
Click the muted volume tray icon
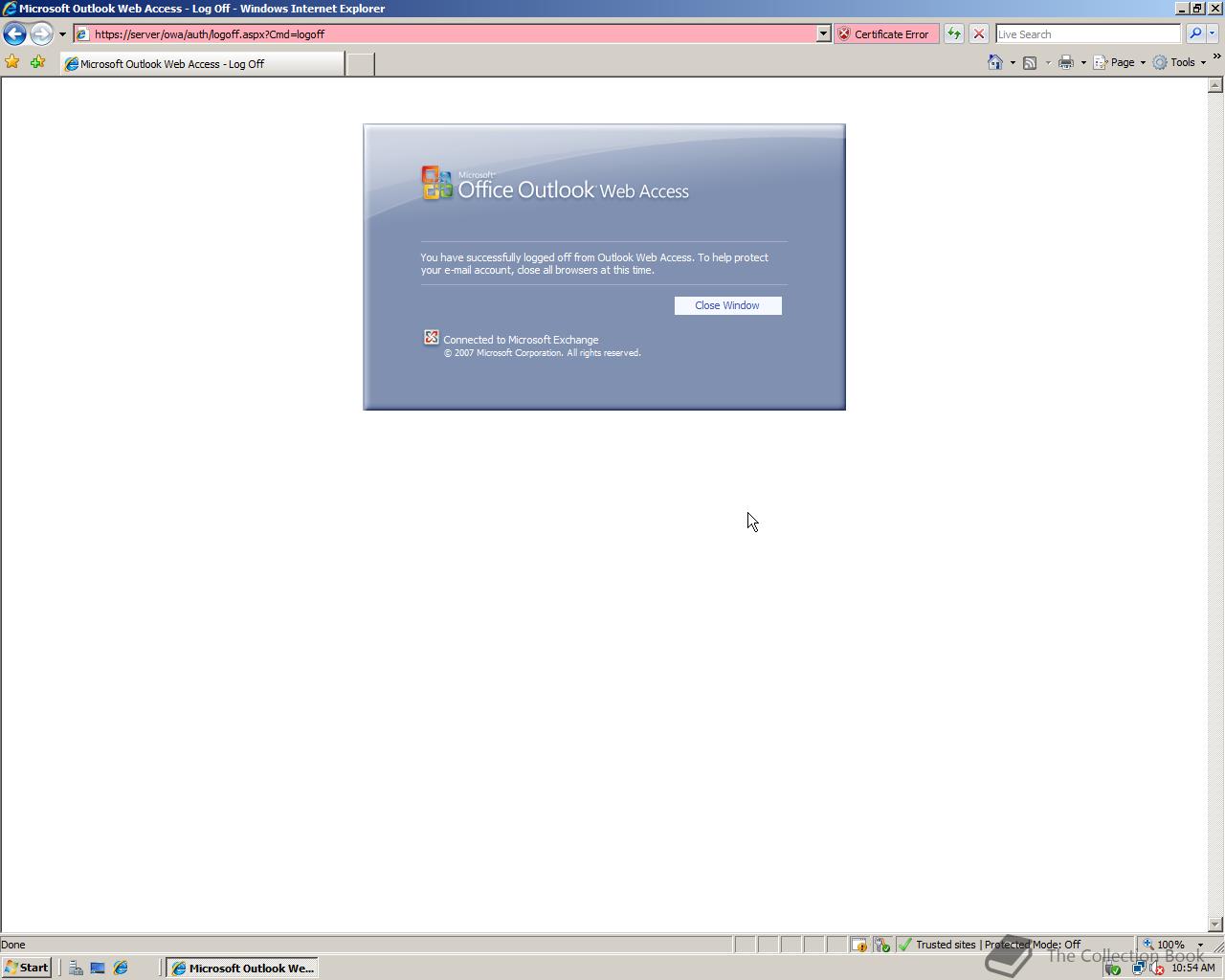1156,968
